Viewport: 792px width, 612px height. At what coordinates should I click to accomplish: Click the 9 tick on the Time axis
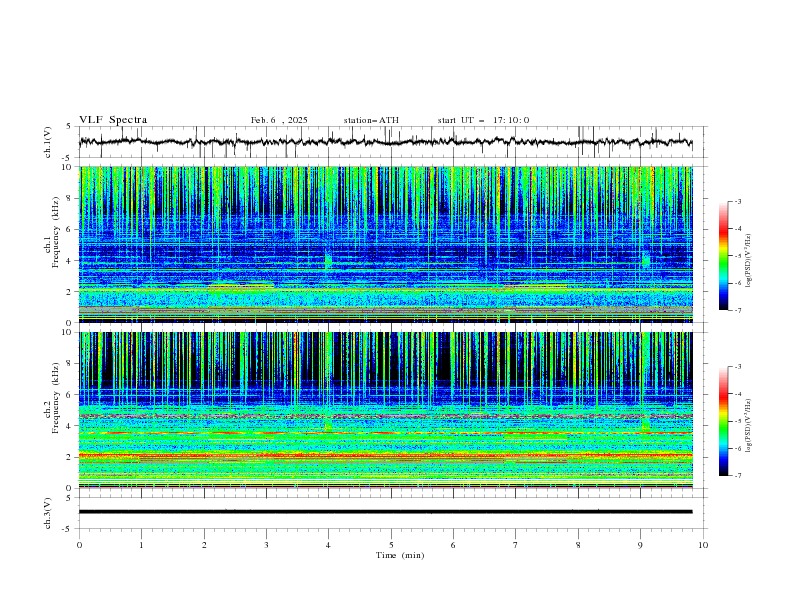click(x=640, y=545)
